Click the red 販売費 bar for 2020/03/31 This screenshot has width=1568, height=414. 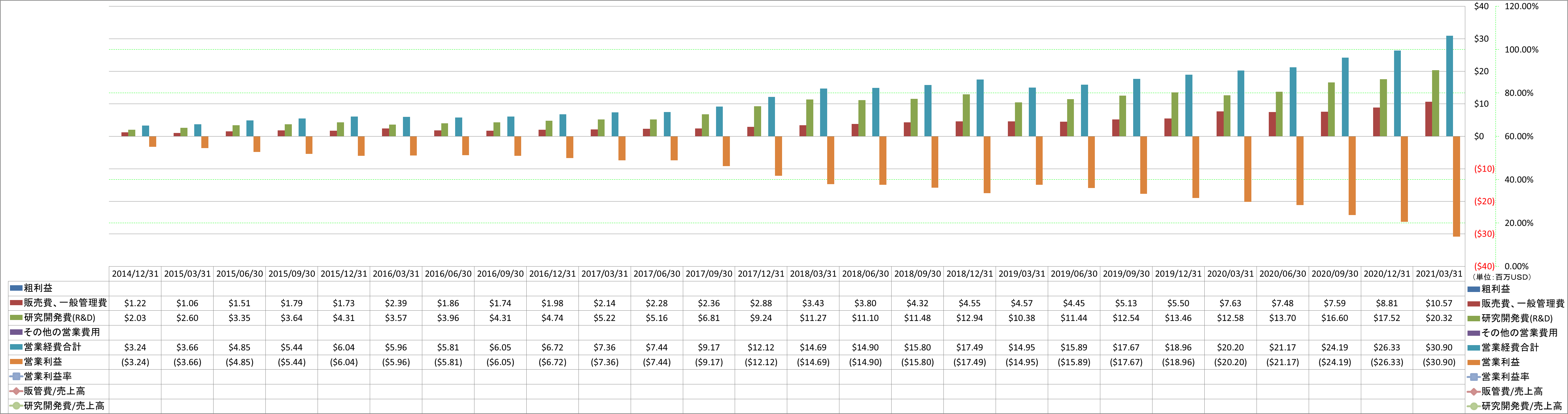pyautogui.click(x=1220, y=124)
